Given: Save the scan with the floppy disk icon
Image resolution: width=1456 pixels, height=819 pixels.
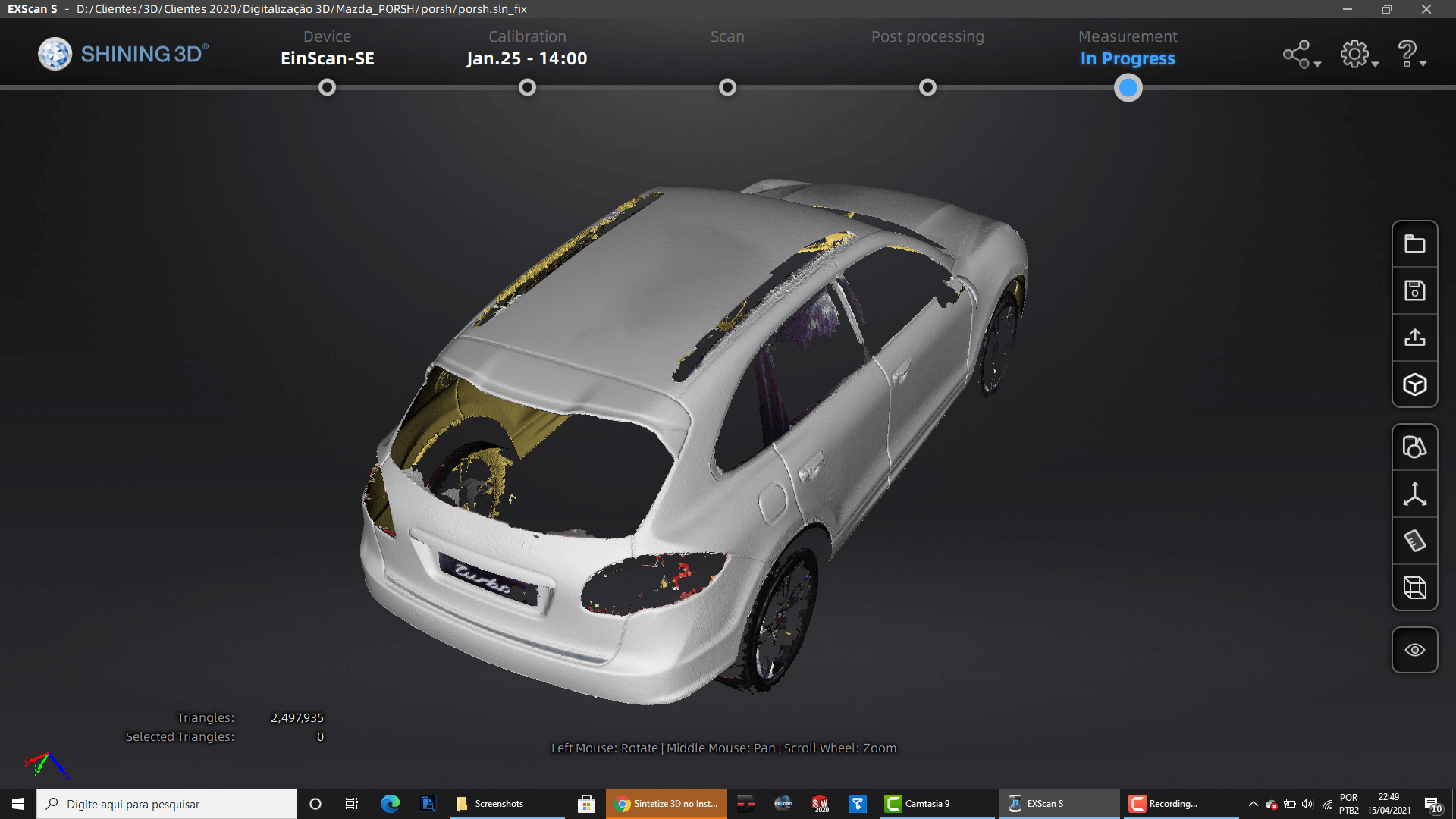Looking at the screenshot, I should [1415, 291].
